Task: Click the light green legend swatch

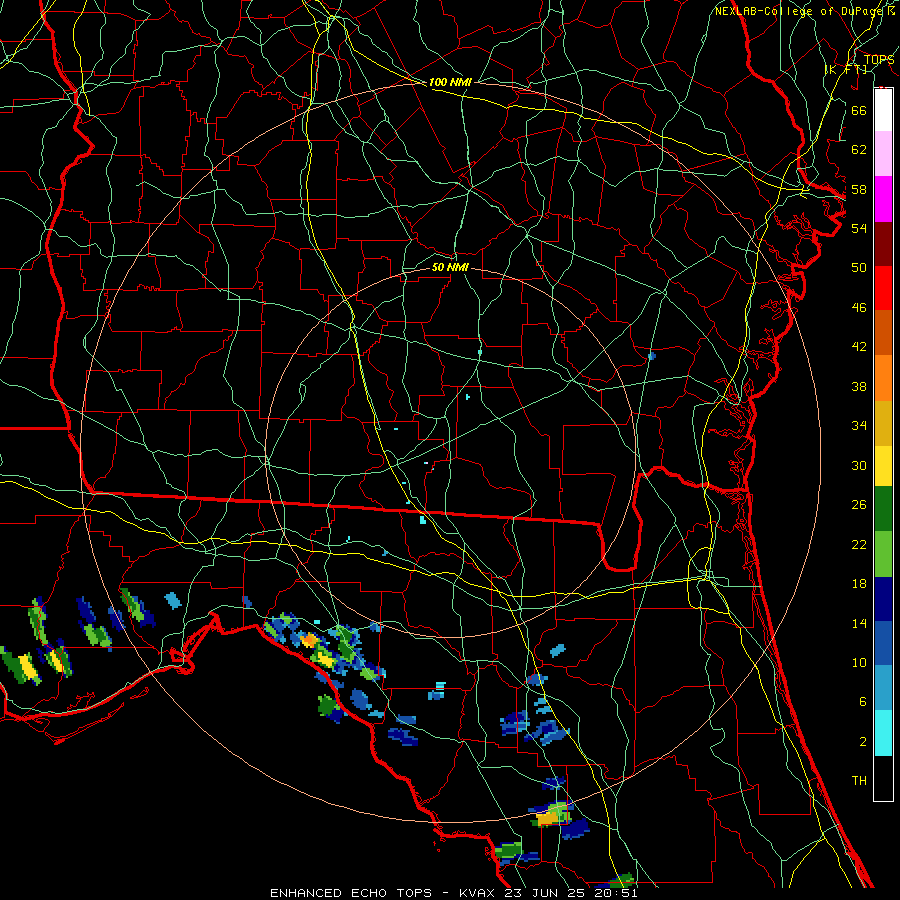Action: click(883, 554)
